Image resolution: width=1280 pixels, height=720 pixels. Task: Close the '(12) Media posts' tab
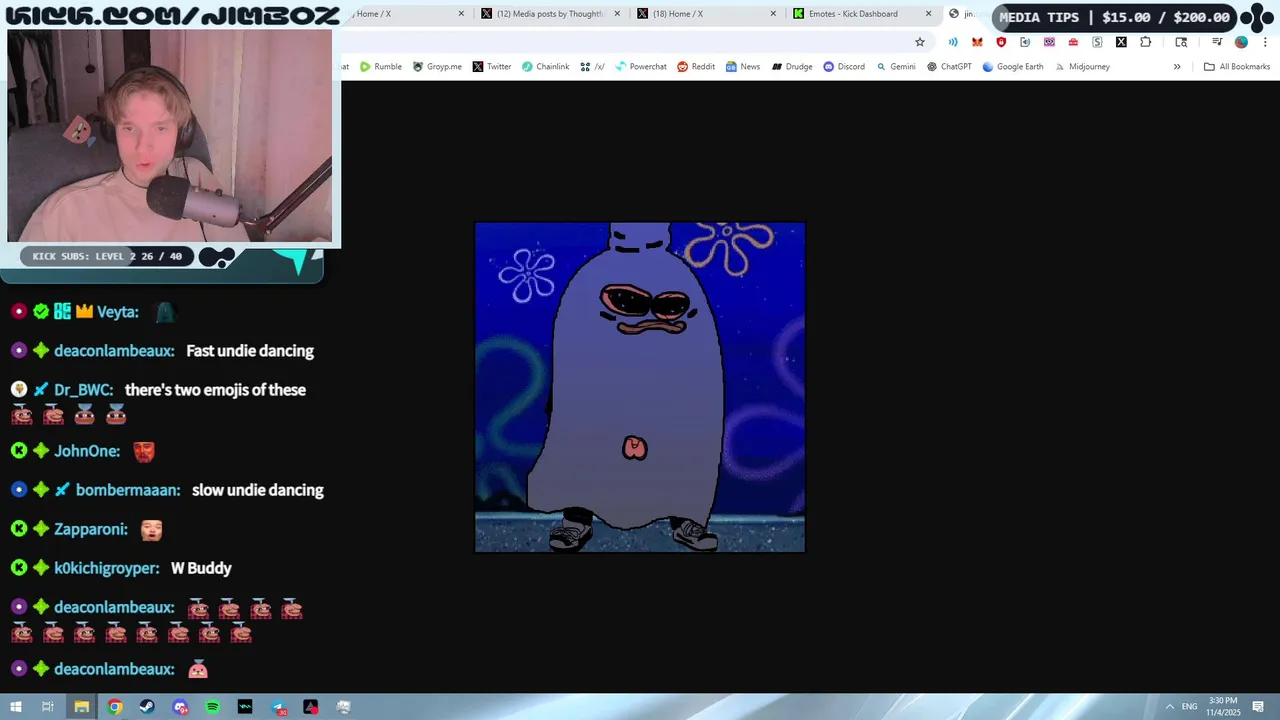point(617,14)
